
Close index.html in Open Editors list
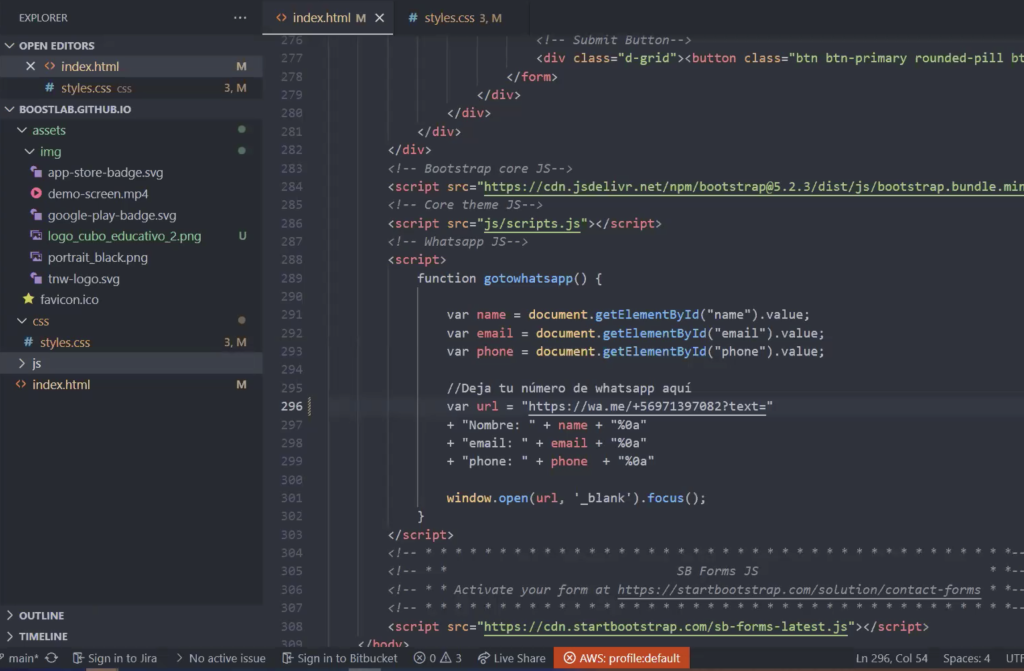tap(30, 66)
